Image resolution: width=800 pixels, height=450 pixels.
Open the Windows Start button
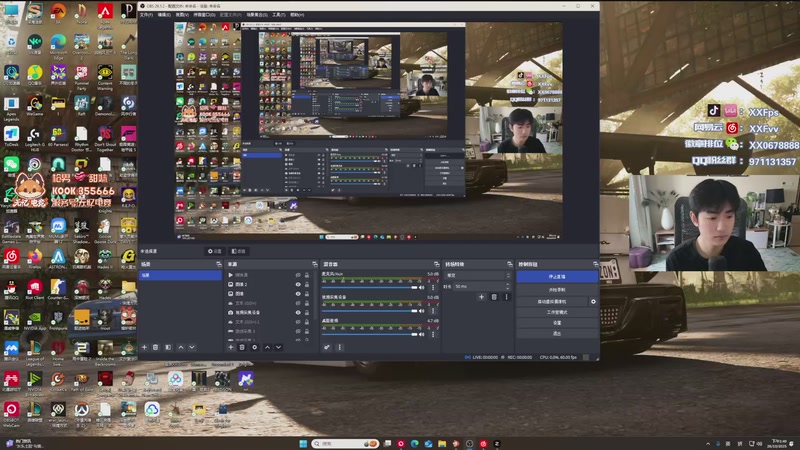[303, 444]
